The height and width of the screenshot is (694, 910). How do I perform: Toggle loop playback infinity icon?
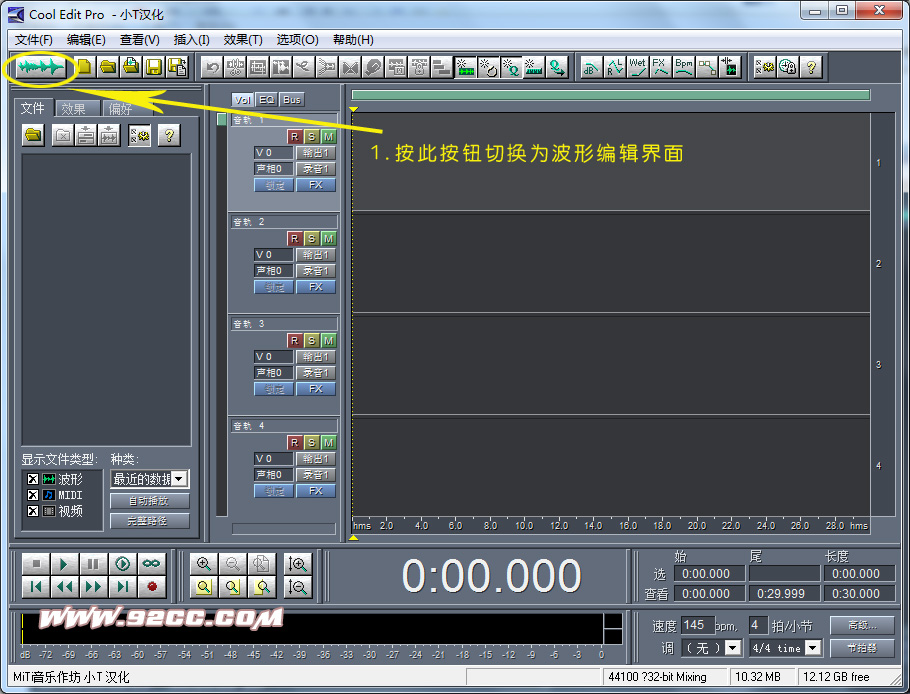click(151, 564)
